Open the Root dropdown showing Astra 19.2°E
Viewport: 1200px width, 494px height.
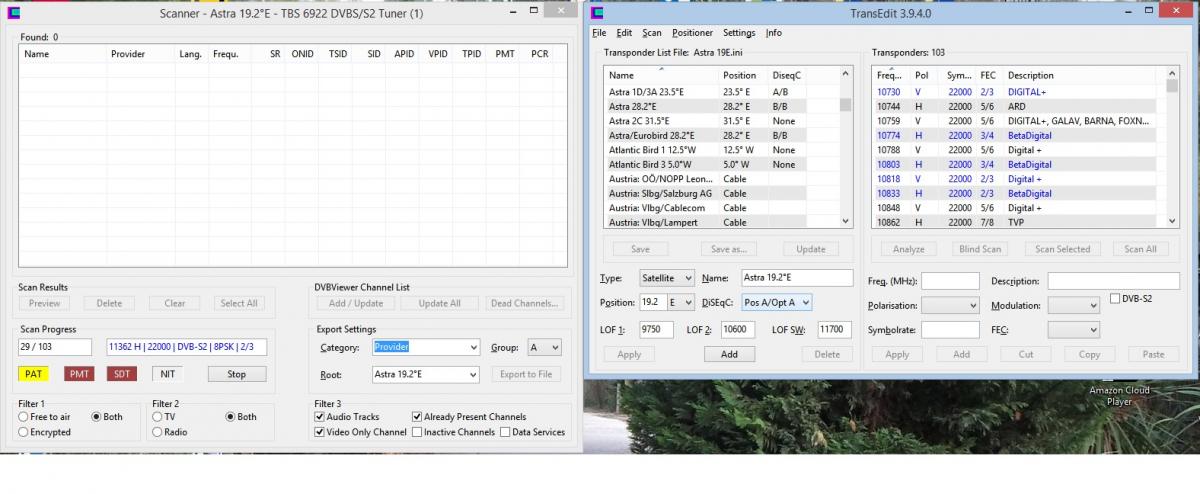point(425,374)
